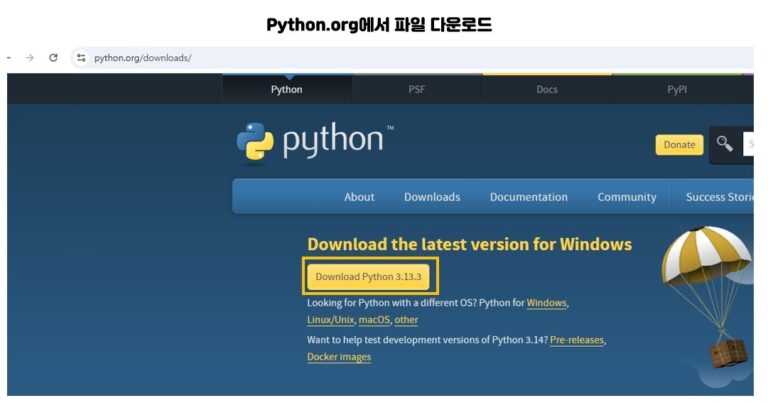Open the PyPI tab
Image resolution: width=768 pixels, height=403 pixels.
click(x=677, y=90)
